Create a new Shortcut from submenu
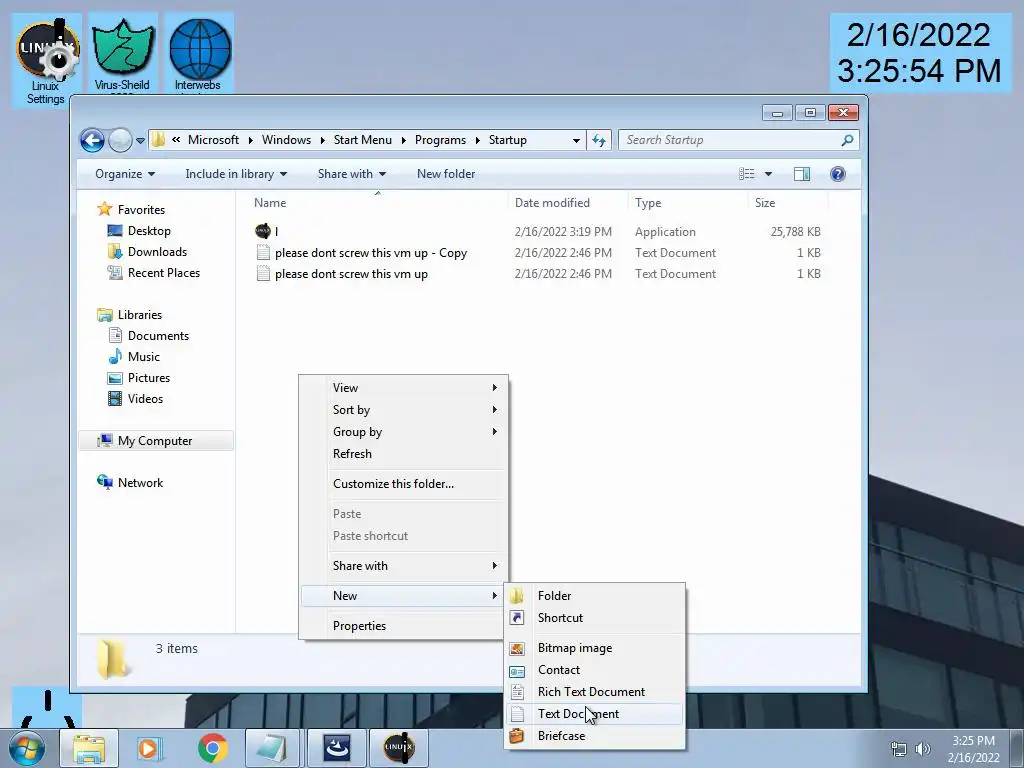Viewport: 1024px width, 768px height. pyautogui.click(x=595, y=618)
